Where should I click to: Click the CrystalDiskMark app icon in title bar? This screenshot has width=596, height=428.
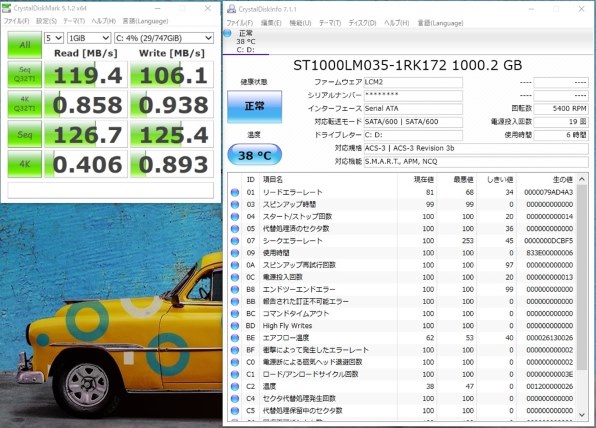point(6,8)
